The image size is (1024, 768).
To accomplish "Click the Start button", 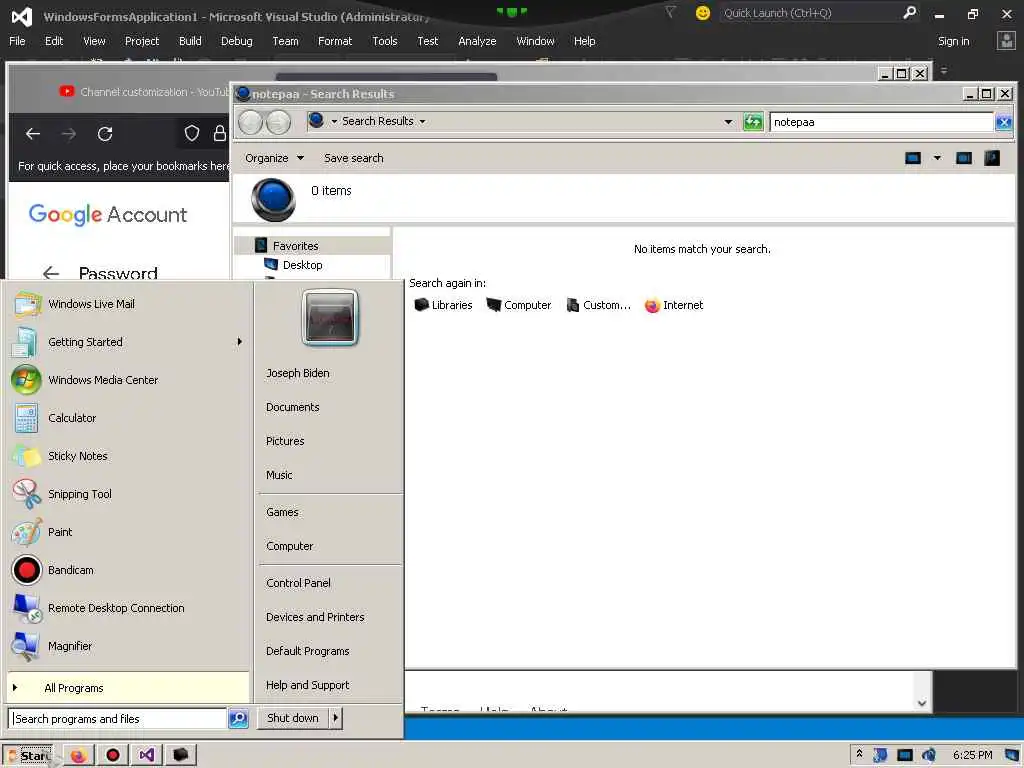I will 27,756.
